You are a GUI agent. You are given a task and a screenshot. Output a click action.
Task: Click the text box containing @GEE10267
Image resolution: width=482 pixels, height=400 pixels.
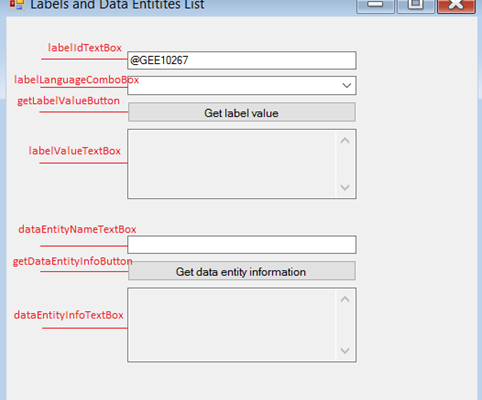(x=242, y=60)
